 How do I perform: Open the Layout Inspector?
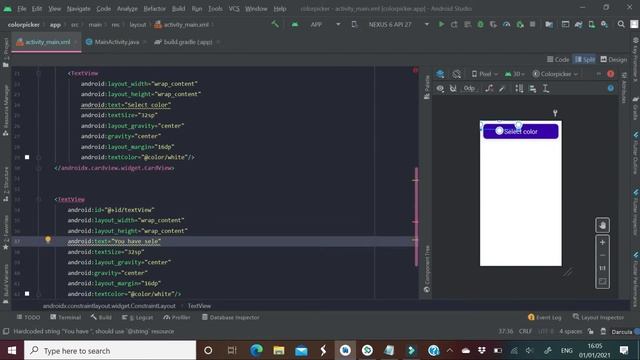point(598,317)
